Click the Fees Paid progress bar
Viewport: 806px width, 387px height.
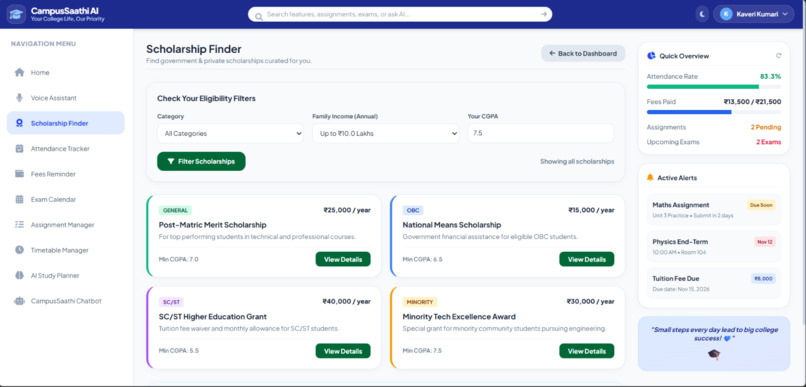[x=713, y=112]
